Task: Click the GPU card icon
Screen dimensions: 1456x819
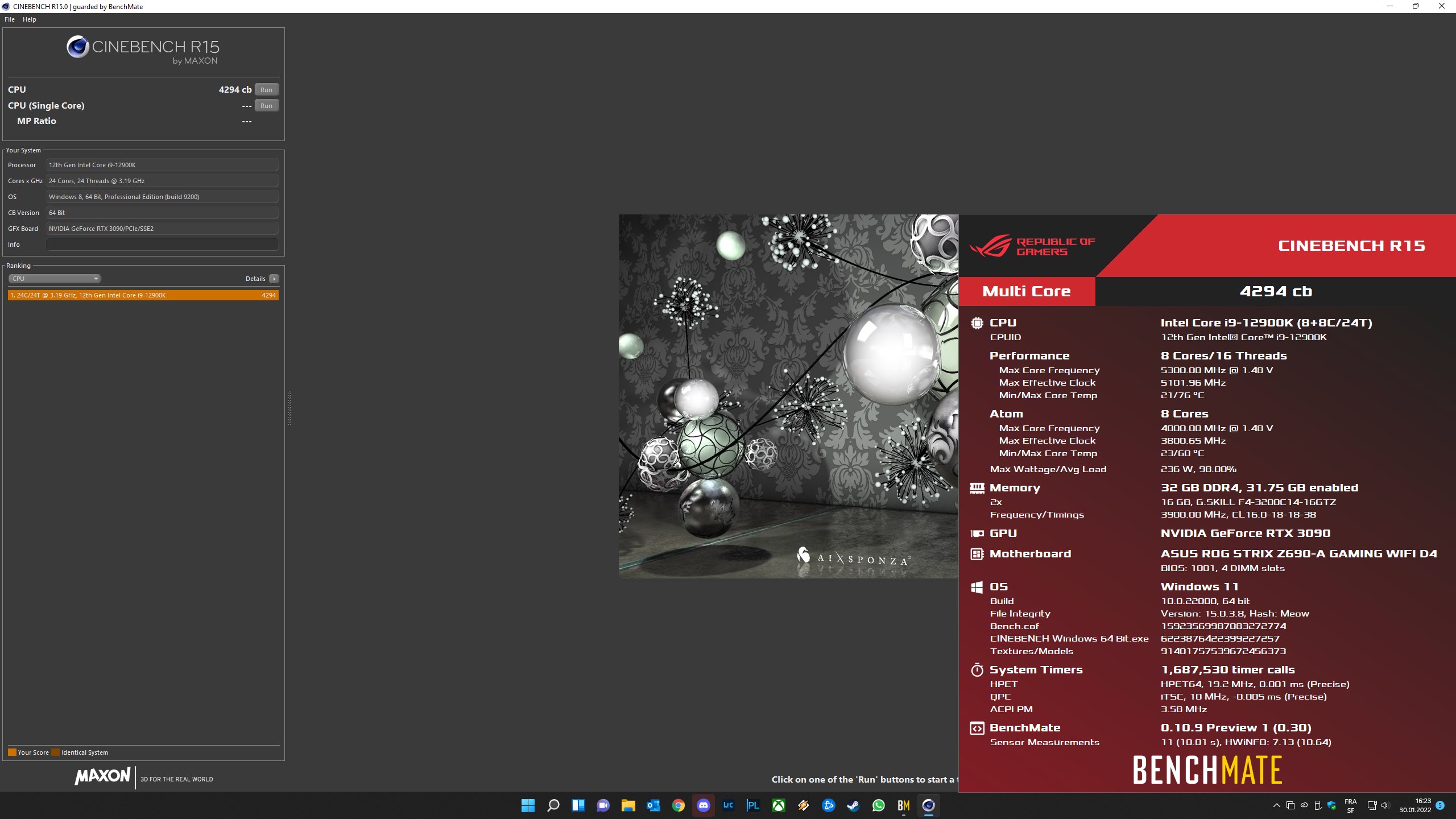Action: (x=977, y=533)
